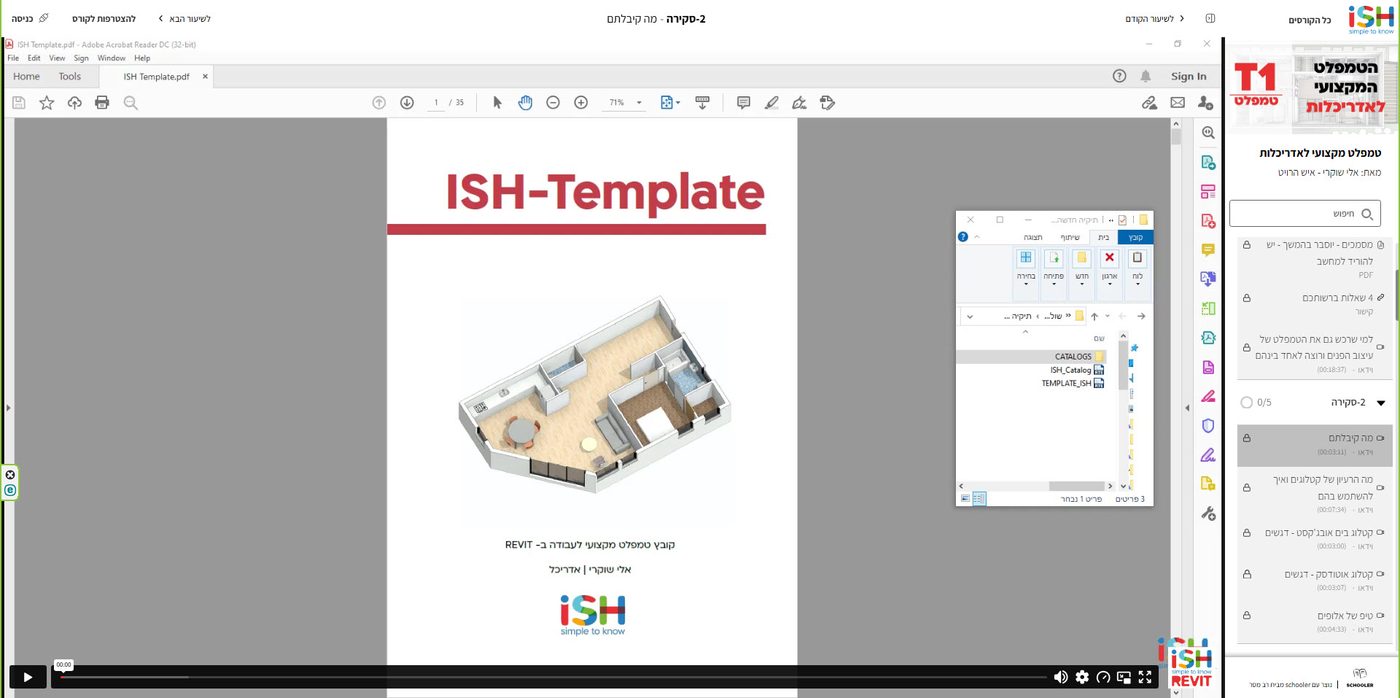The height and width of the screenshot is (698, 1400).
Task: Open the Window menu in Acrobat
Action: pyautogui.click(x=111, y=58)
